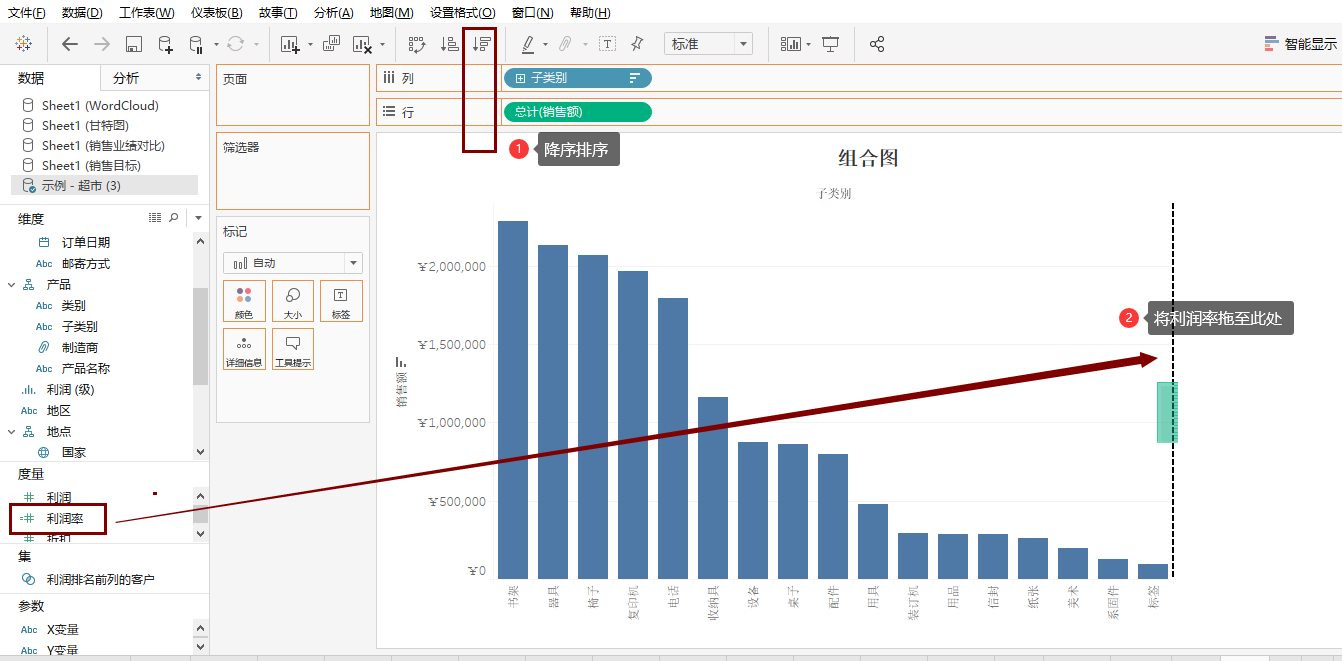Select data source Sheet1 (WordCloud)

(x=100, y=105)
